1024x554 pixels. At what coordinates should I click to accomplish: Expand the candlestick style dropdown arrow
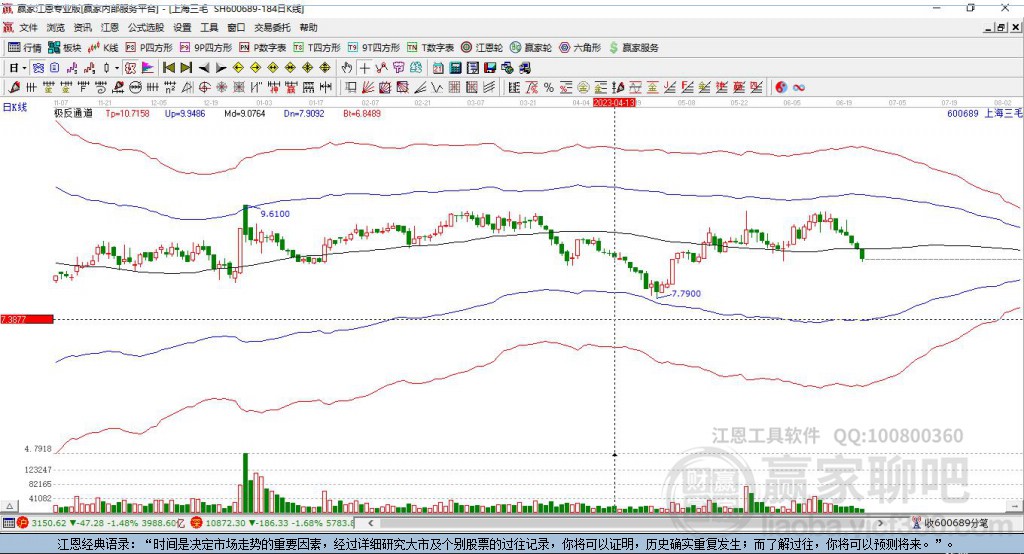[x=117, y=68]
